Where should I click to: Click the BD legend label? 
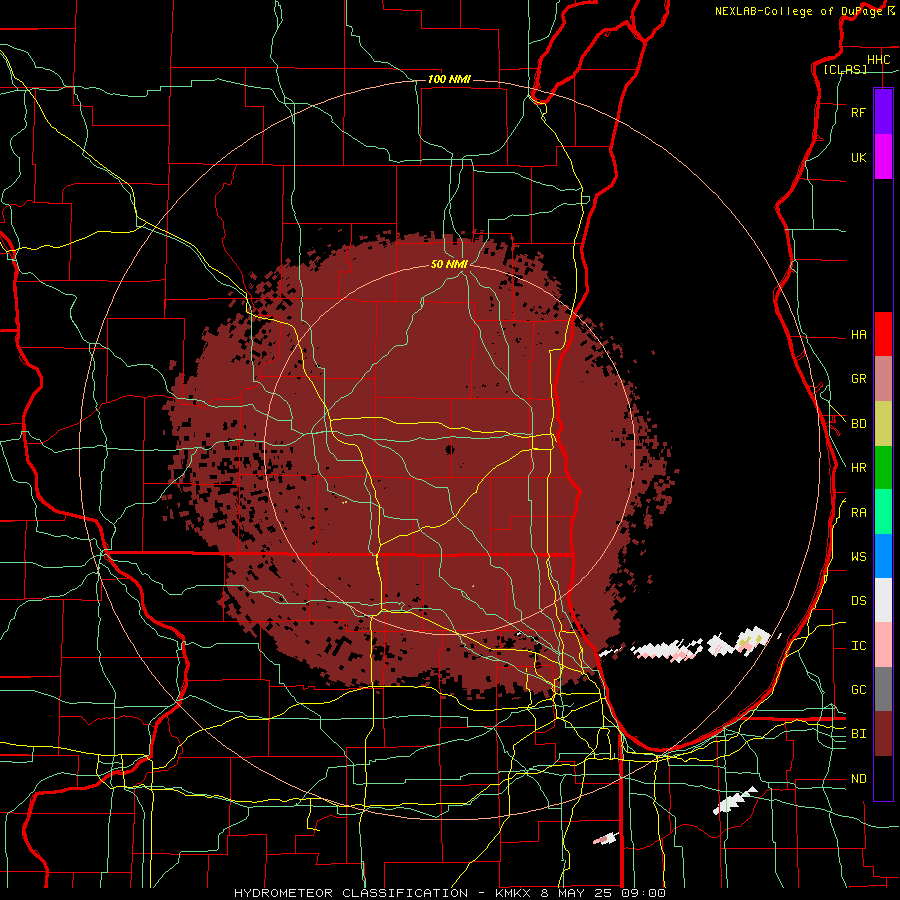(859, 424)
